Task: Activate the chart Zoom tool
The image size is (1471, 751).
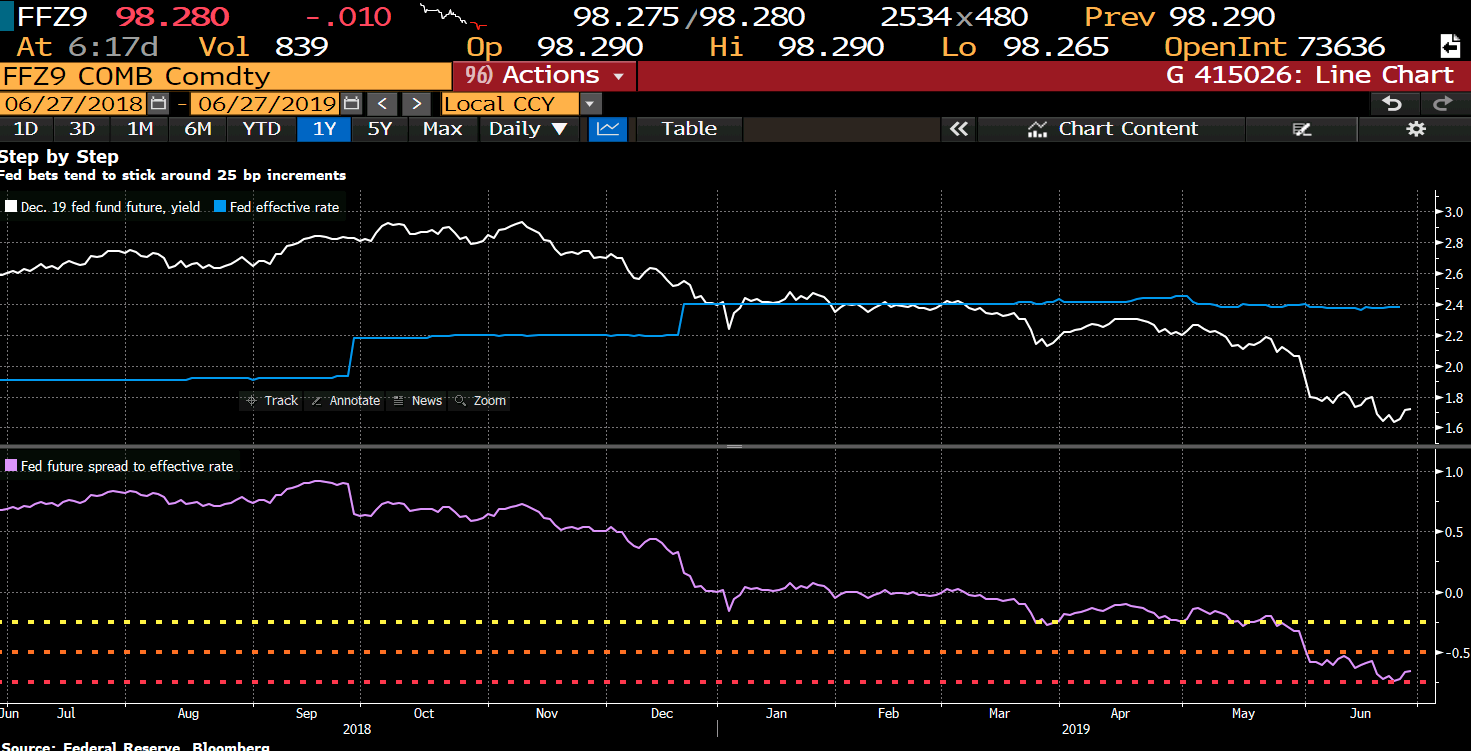Action: (x=481, y=400)
